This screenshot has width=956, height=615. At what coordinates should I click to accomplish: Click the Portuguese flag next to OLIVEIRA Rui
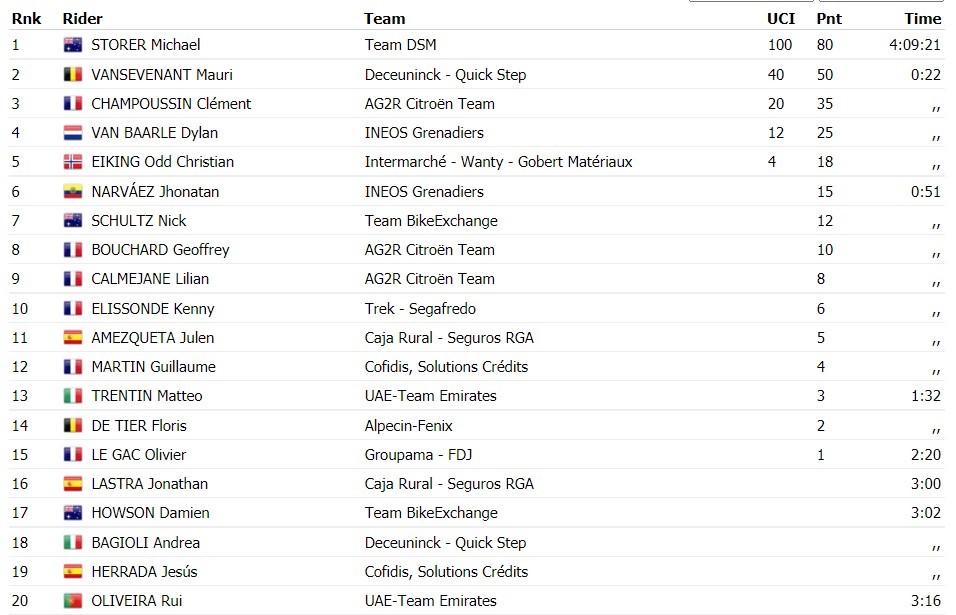(73, 600)
